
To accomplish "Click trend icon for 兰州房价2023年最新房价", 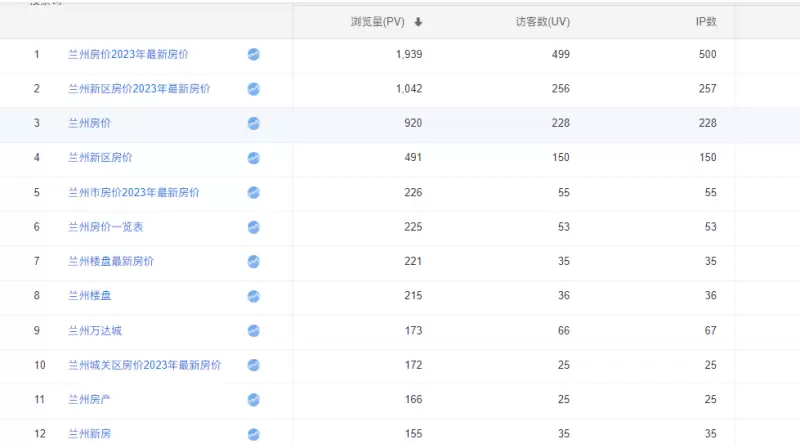I will [254, 54].
